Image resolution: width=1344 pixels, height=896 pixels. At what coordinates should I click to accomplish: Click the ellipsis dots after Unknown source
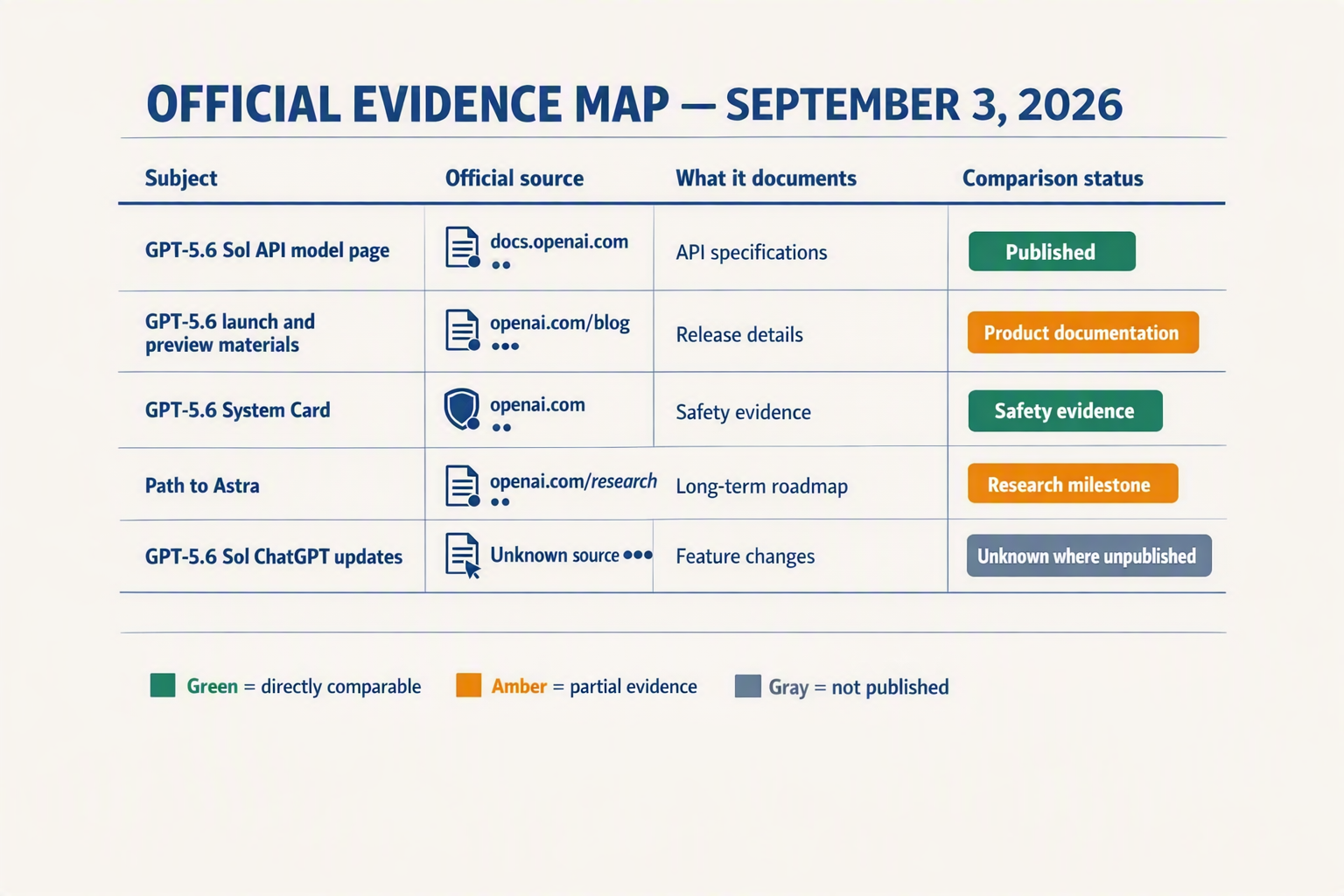[638, 556]
